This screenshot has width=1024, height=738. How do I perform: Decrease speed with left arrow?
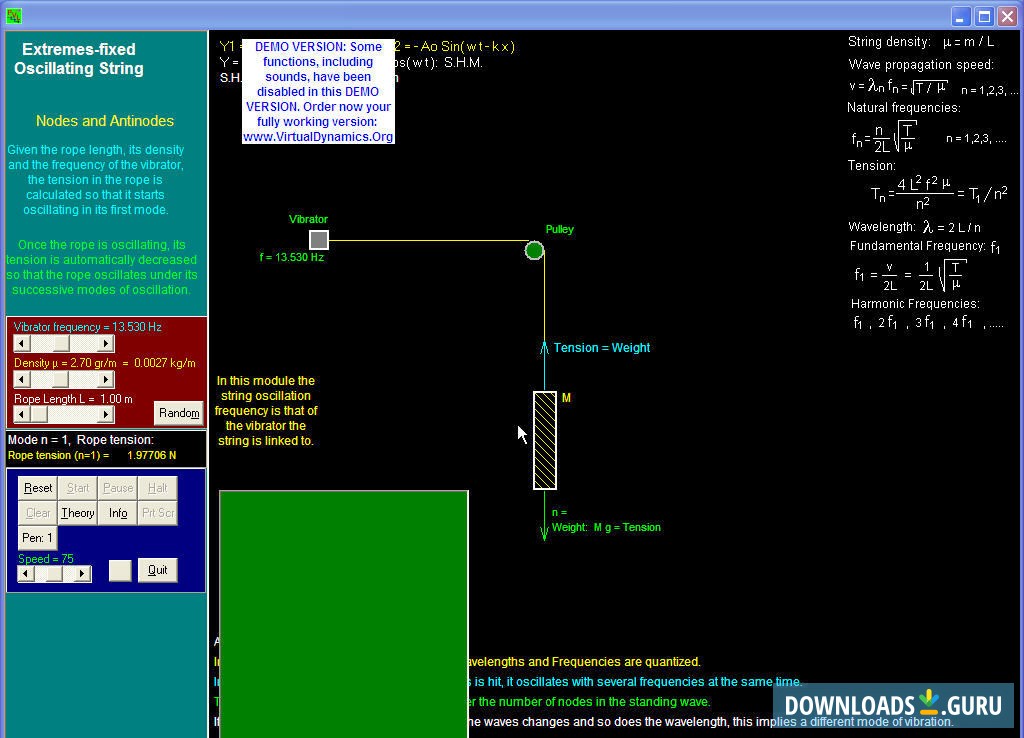25,573
